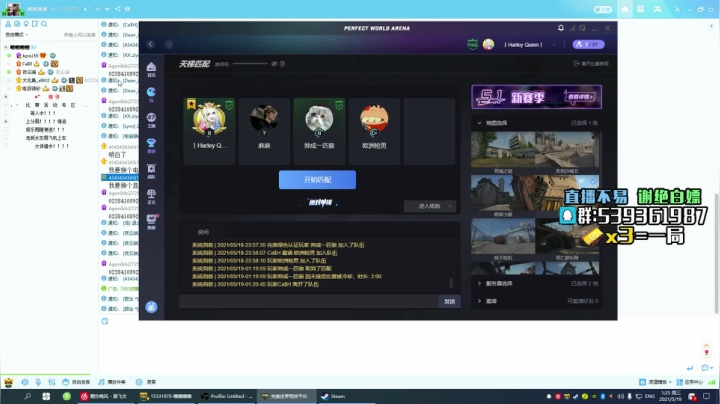Open the data chart icon with red dot
Viewport: 720px width, 404px height.
[151, 221]
